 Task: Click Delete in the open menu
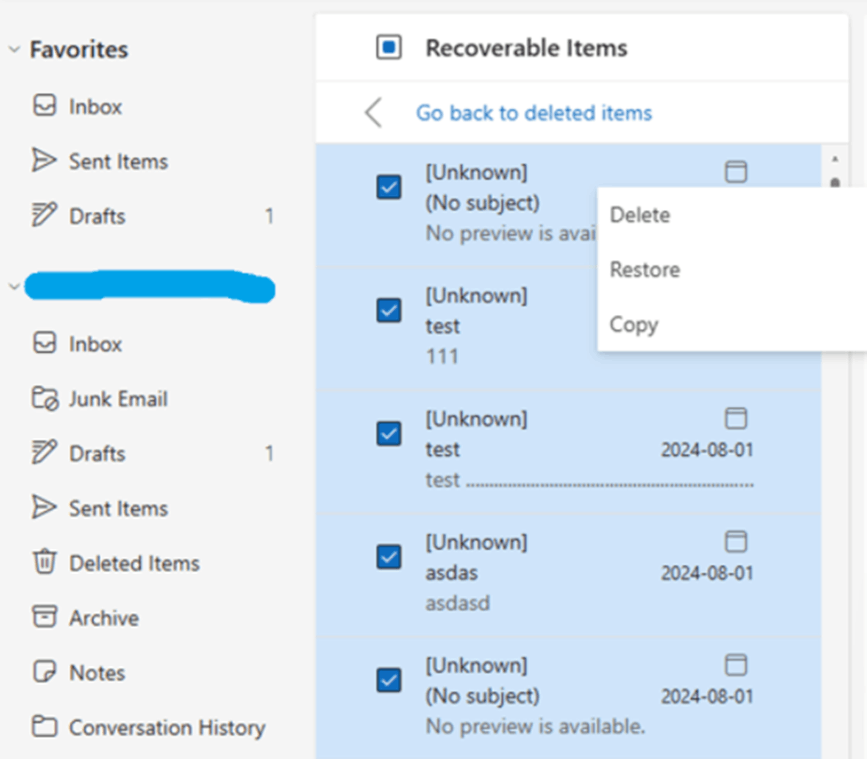pyautogui.click(x=641, y=214)
